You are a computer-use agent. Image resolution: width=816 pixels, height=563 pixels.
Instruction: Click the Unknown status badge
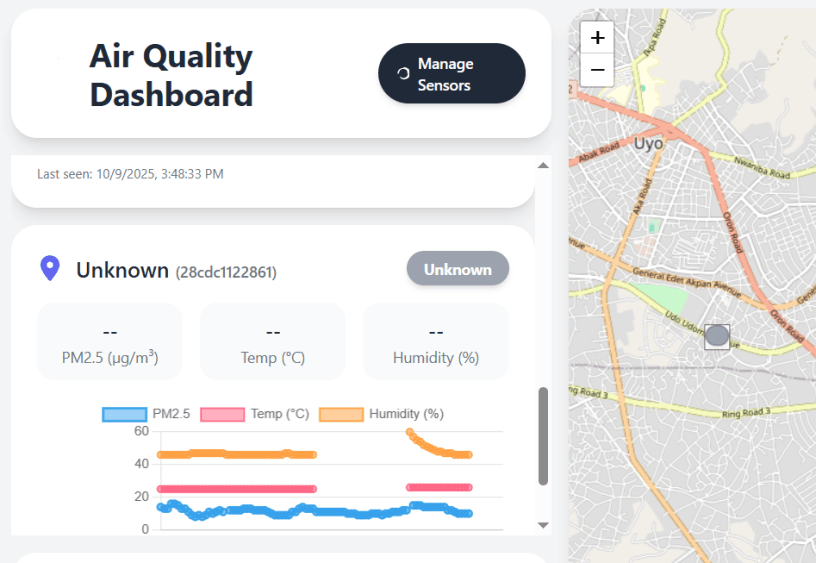pyautogui.click(x=457, y=269)
